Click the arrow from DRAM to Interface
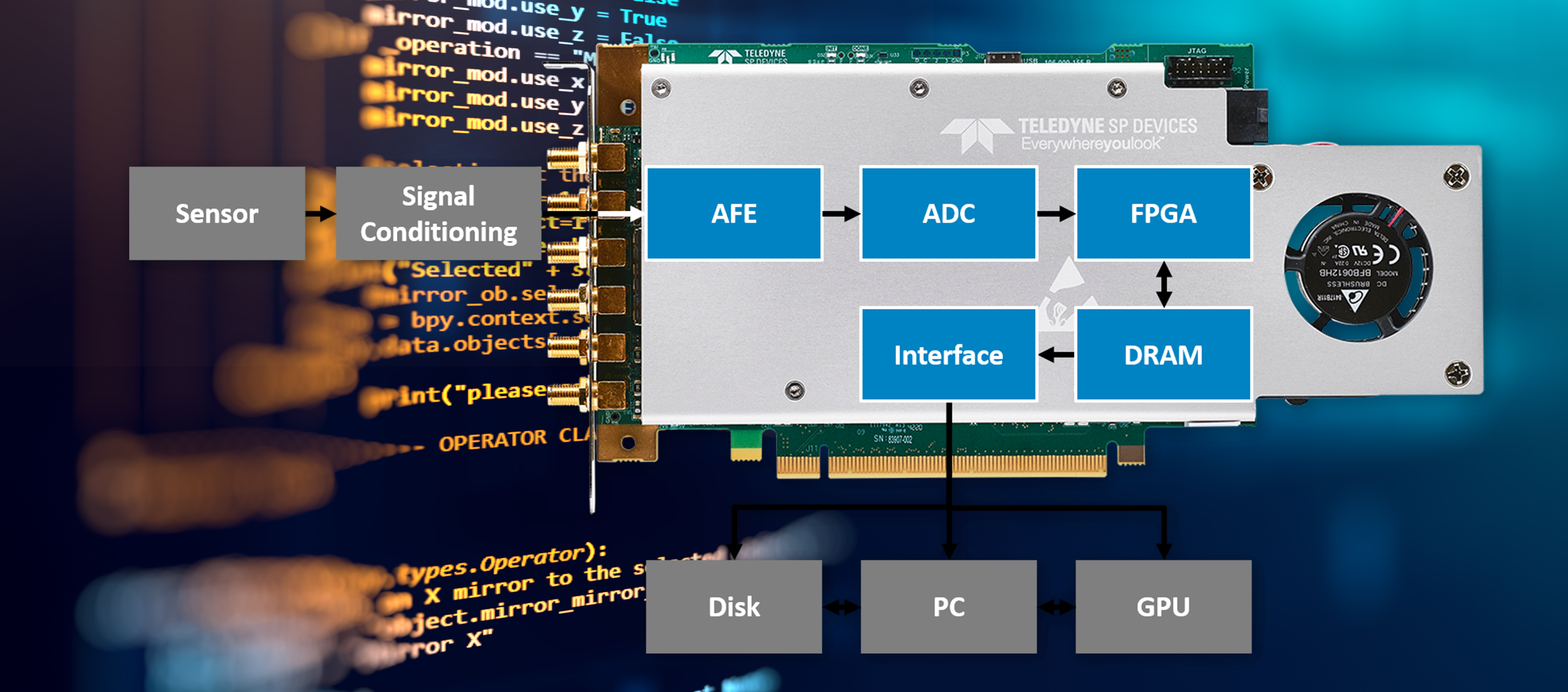The height and width of the screenshot is (692, 1568). (1056, 355)
